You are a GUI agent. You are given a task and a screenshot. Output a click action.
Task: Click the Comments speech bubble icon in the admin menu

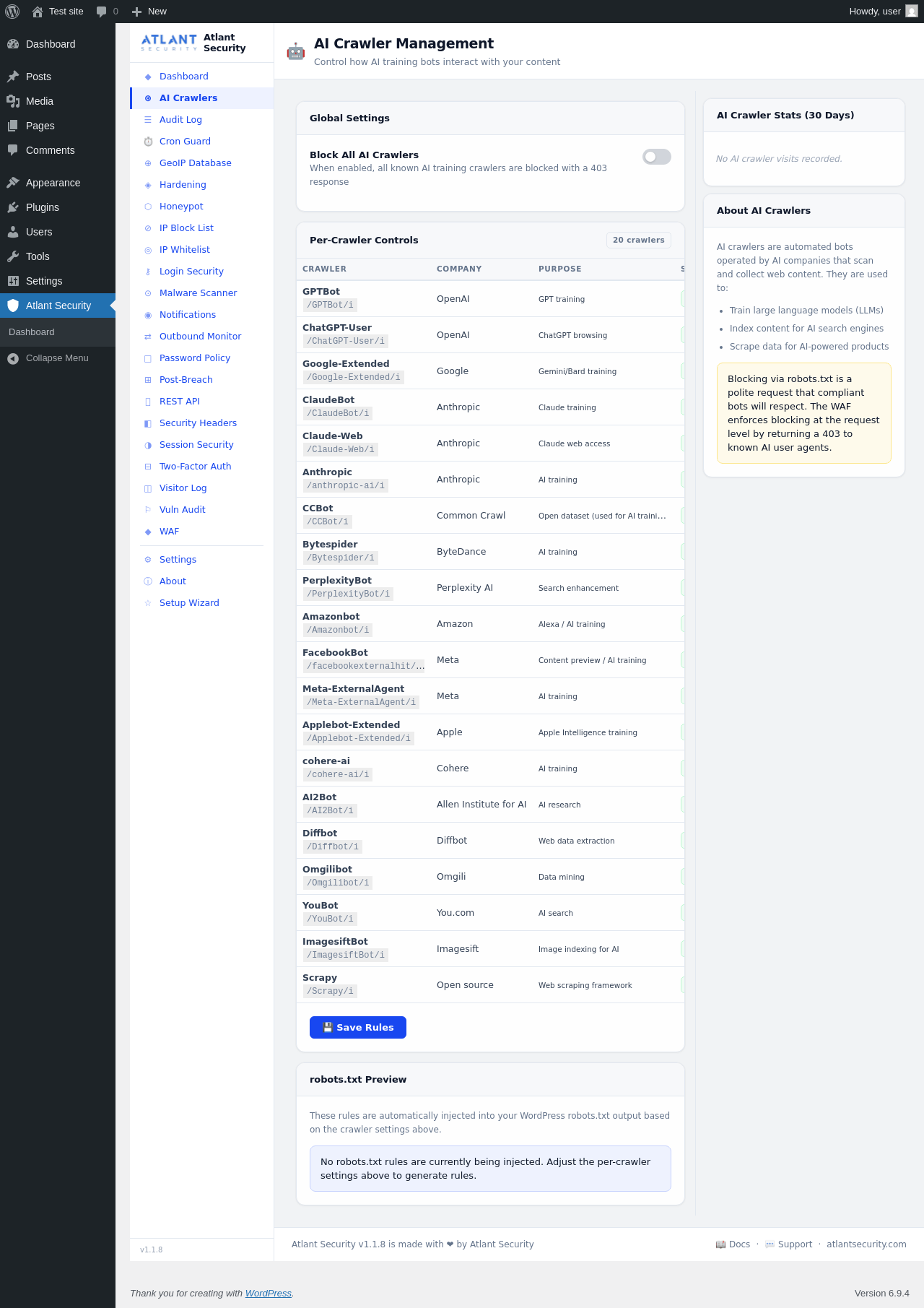tap(13, 150)
